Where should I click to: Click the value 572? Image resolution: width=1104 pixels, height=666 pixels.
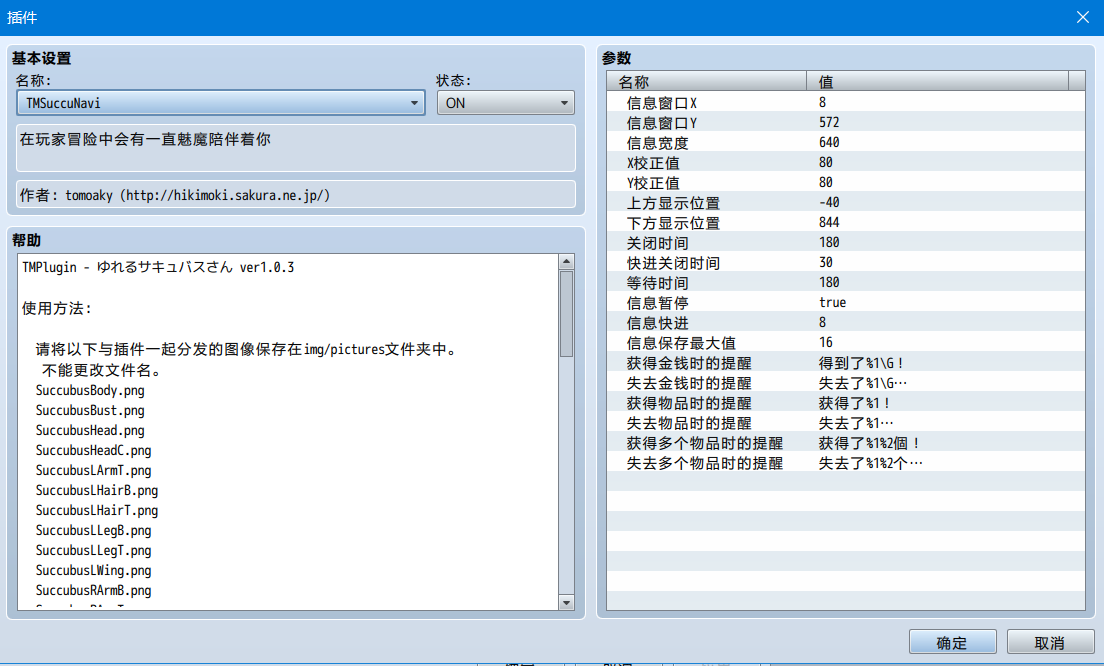pos(829,122)
